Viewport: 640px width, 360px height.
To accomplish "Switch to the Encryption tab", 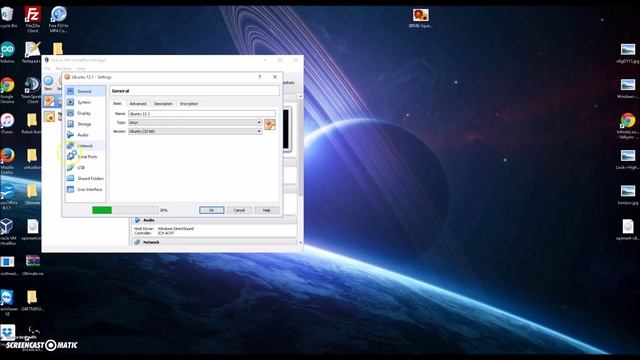I will point(189,104).
